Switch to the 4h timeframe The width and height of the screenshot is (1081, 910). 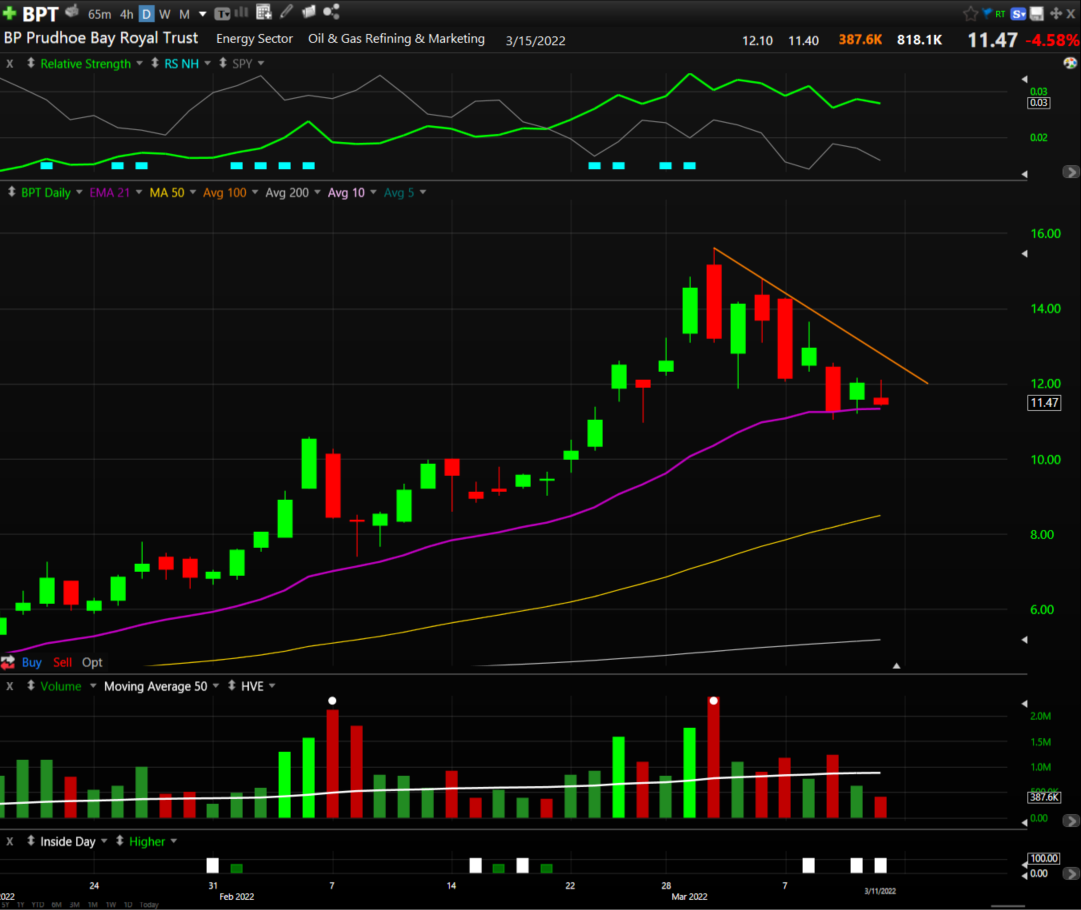point(127,14)
